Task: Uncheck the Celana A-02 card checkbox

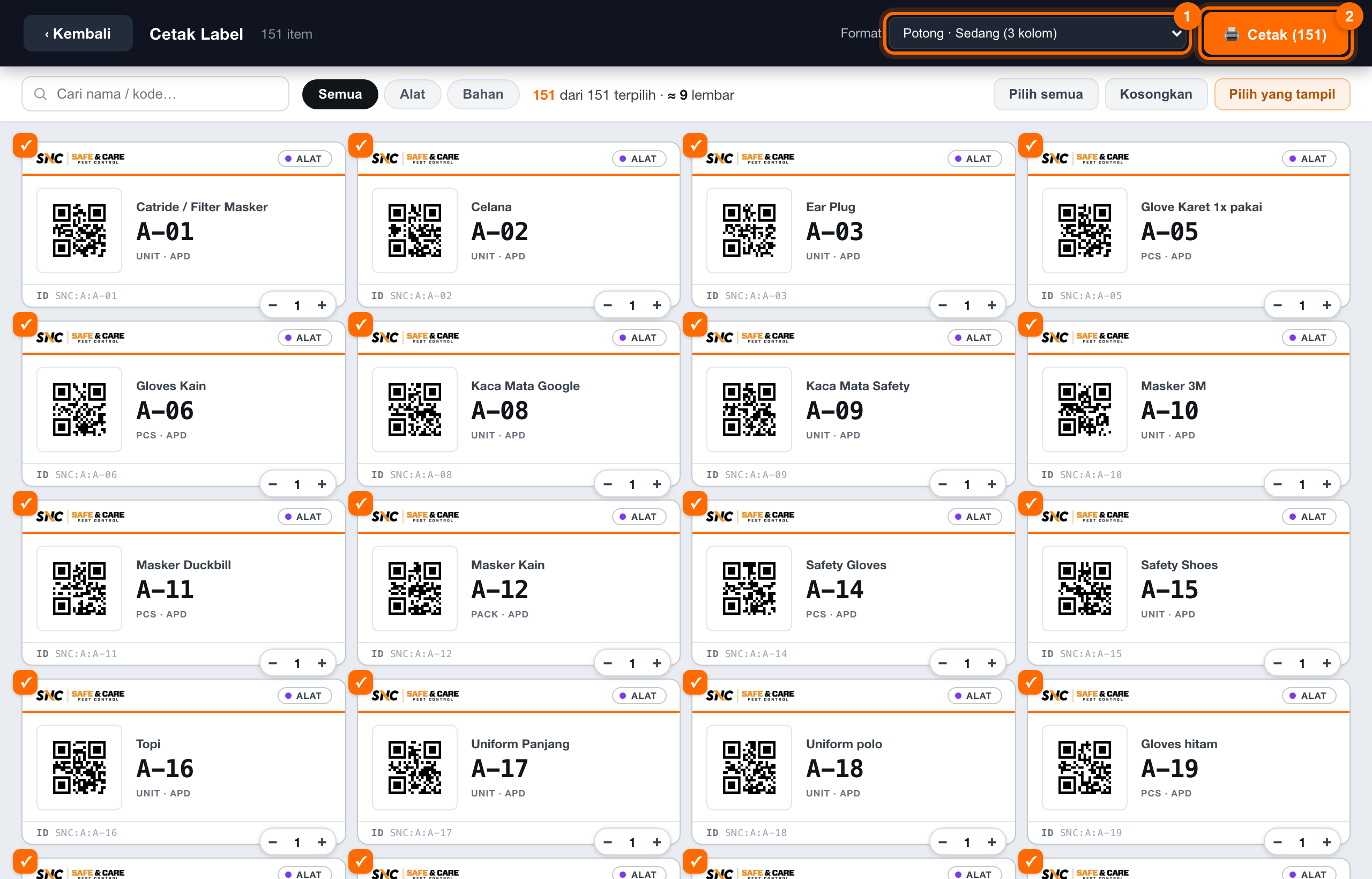Action: [x=360, y=146]
